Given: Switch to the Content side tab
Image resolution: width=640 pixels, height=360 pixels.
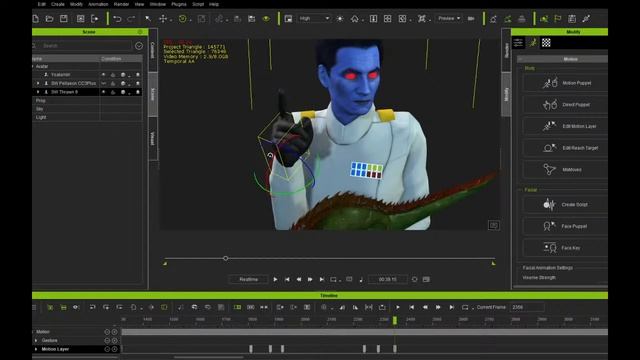Looking at the screenshot, I should tap(153, 50).
